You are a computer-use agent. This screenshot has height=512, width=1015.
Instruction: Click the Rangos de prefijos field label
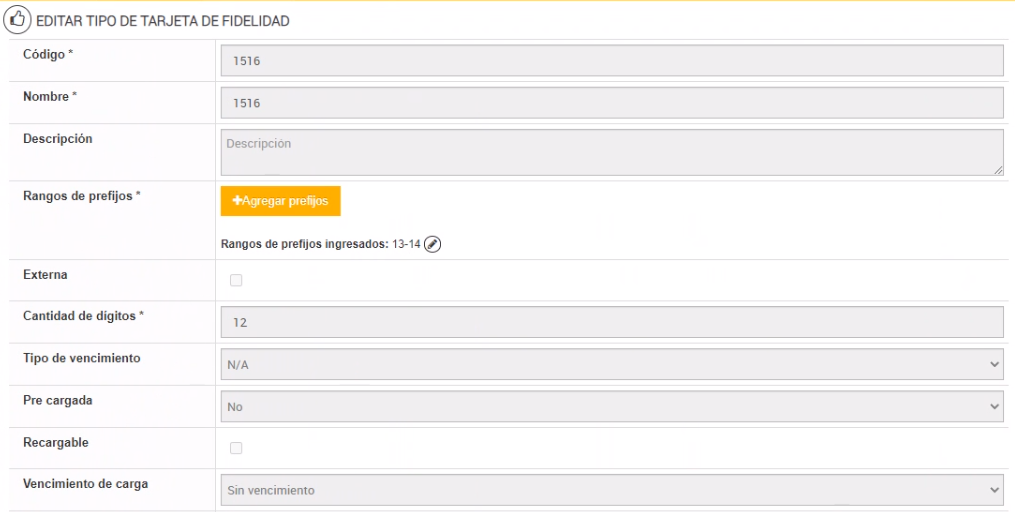pos(81,196)
